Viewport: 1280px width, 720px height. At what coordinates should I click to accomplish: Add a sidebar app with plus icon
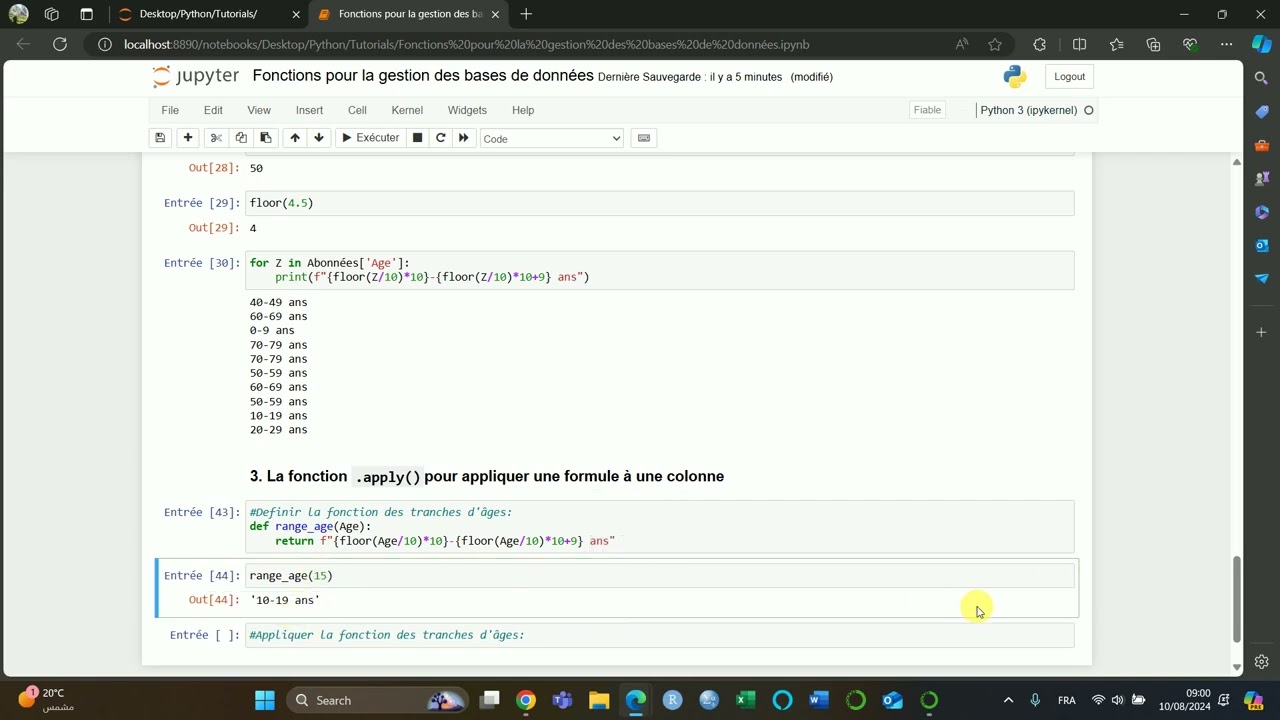point(1262,332)
